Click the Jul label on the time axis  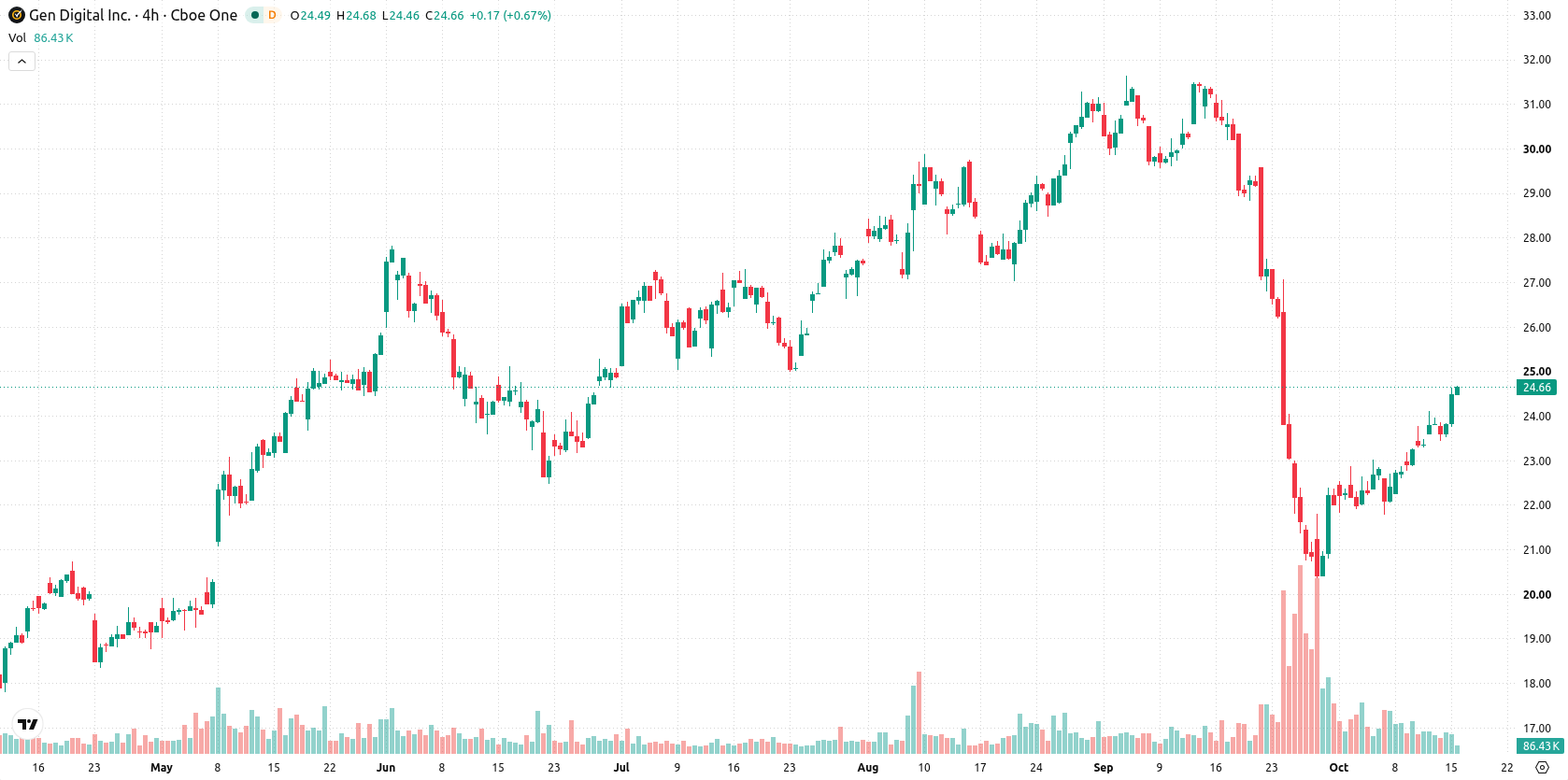coord(621,768)
